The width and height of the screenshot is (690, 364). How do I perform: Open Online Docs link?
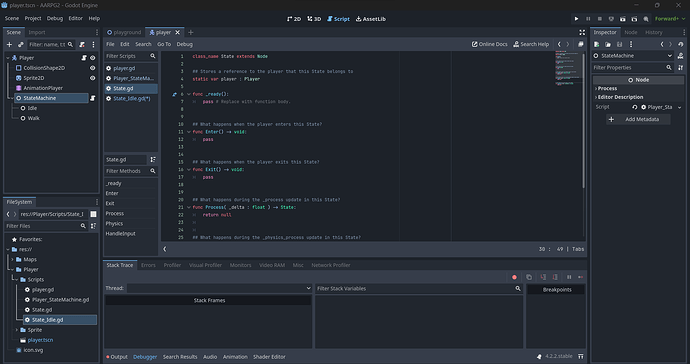489,44
